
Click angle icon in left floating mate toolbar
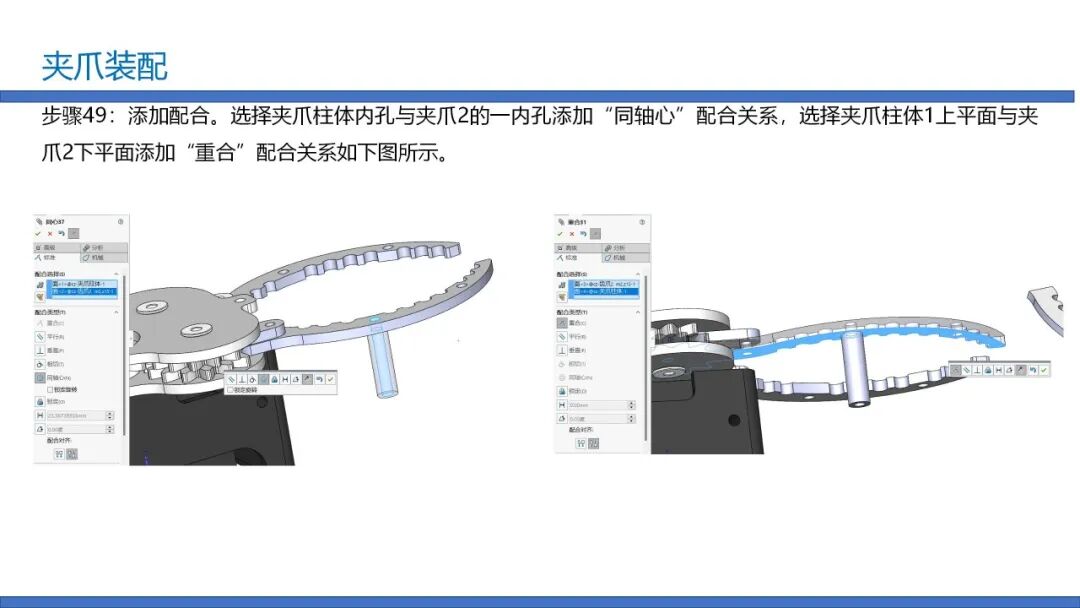coord(296,379)
